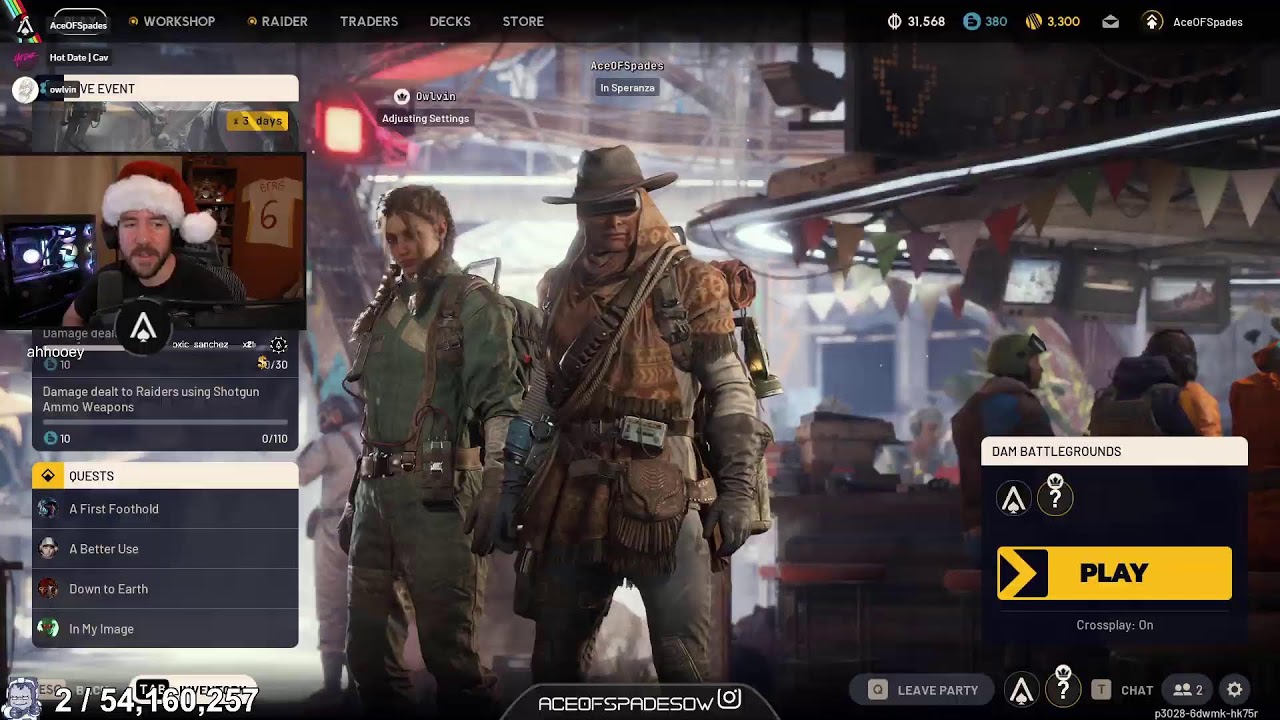Open the Quests panel header
The image size is (1280, 720).
click(165, 476)
